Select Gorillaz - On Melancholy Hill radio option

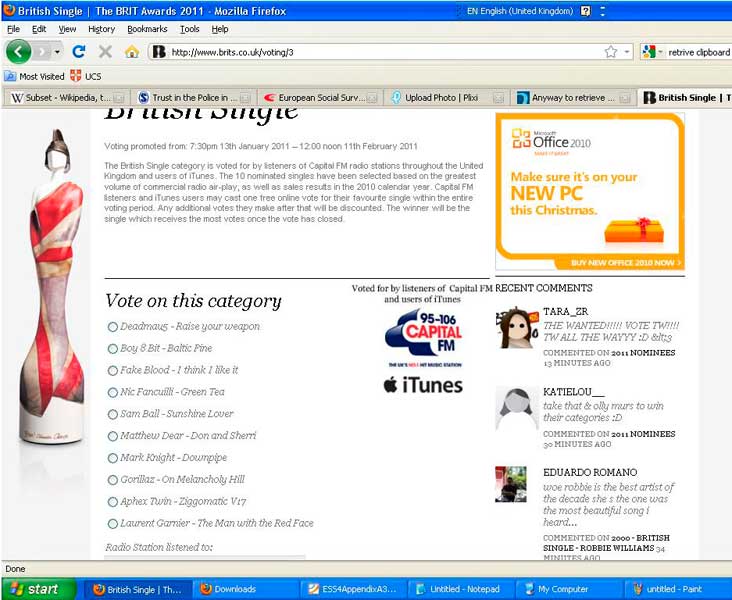(113, 479)
